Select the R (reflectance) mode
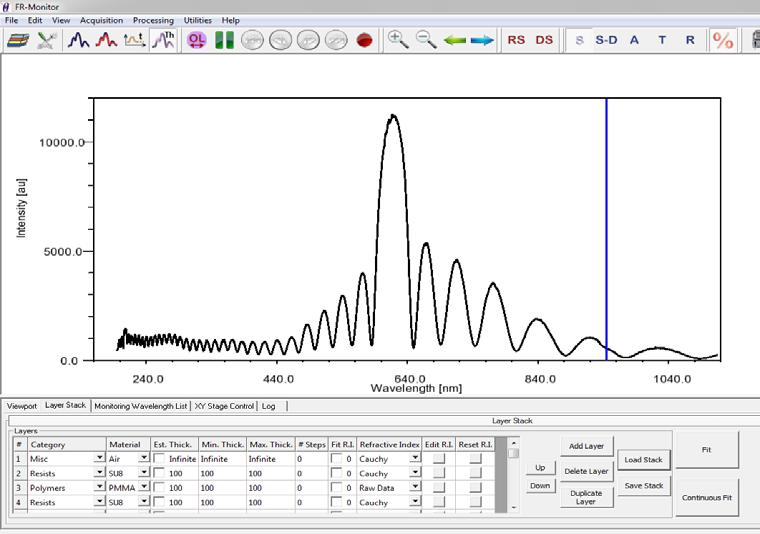This screenshot has height=534, width=760. (x=690, y=40)
